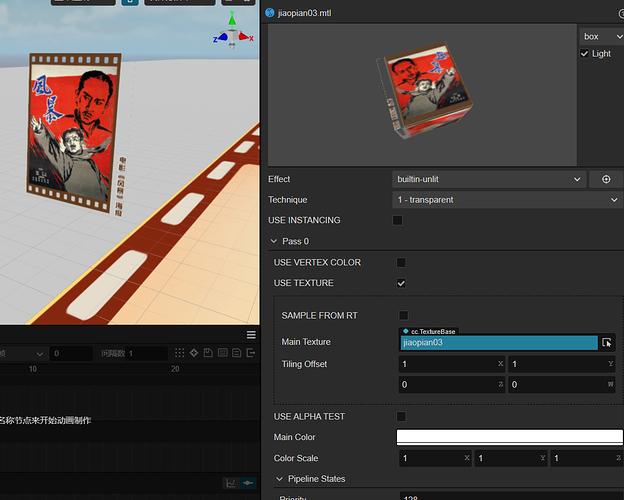
Task: Click the green Y axis gizmo cone
Action: click(232, 19)
